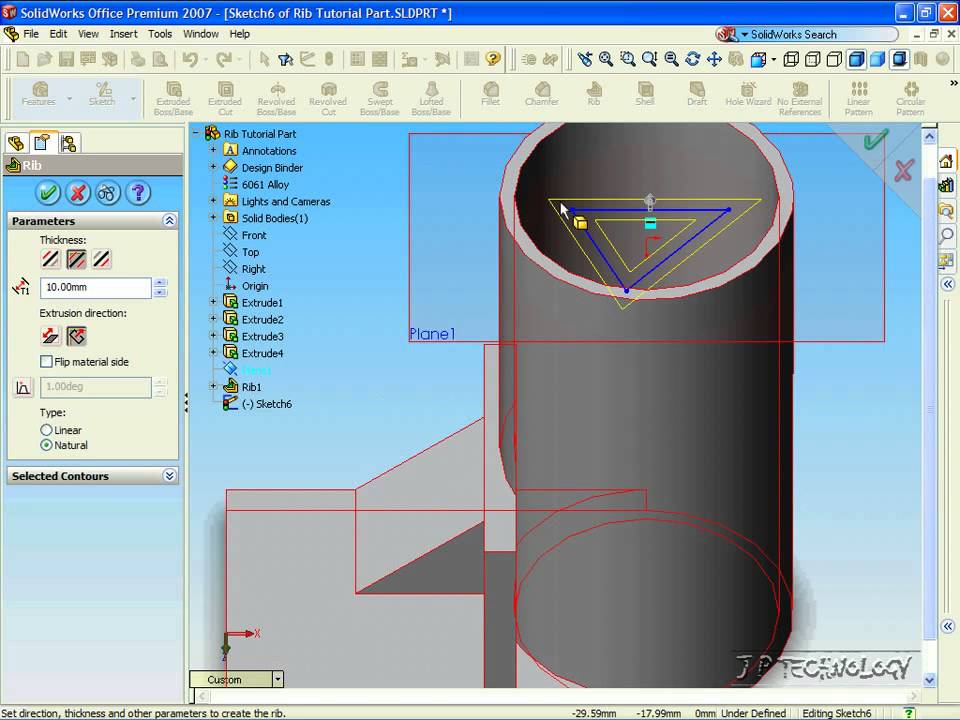Click the Hole Wizard tool
Screen dimensions: 960x720
748,94
